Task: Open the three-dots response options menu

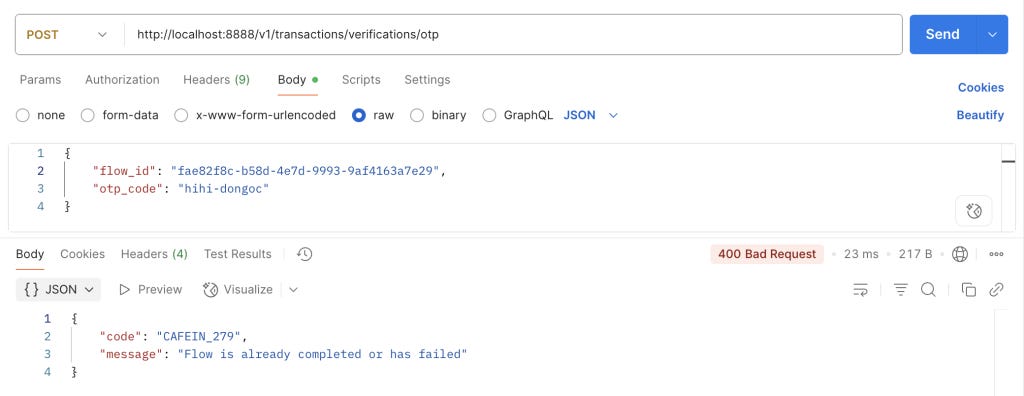Action: pos(996,254)
